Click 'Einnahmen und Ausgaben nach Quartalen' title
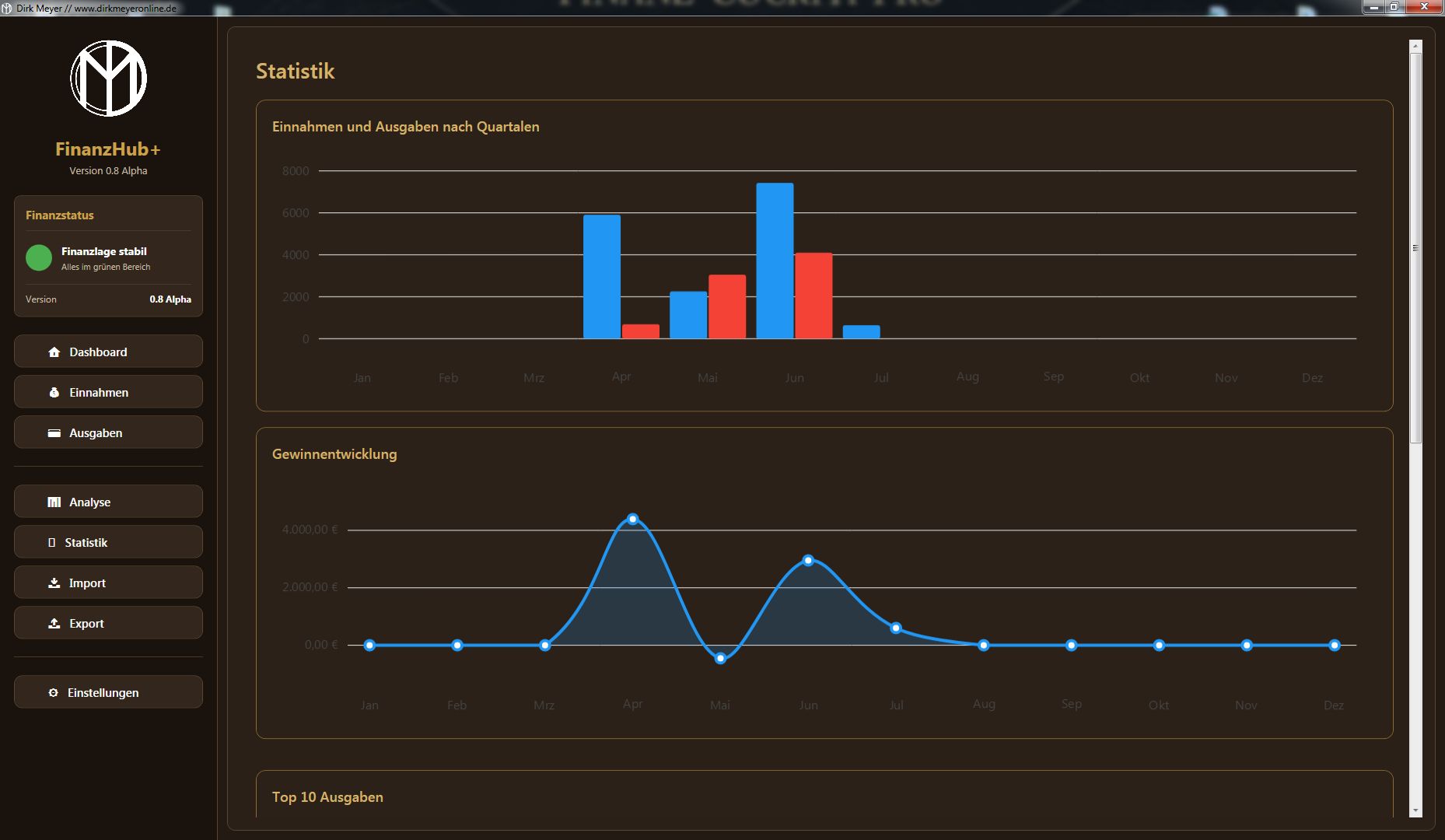Screen dimensions: 1445x840 tap(405, 127)
